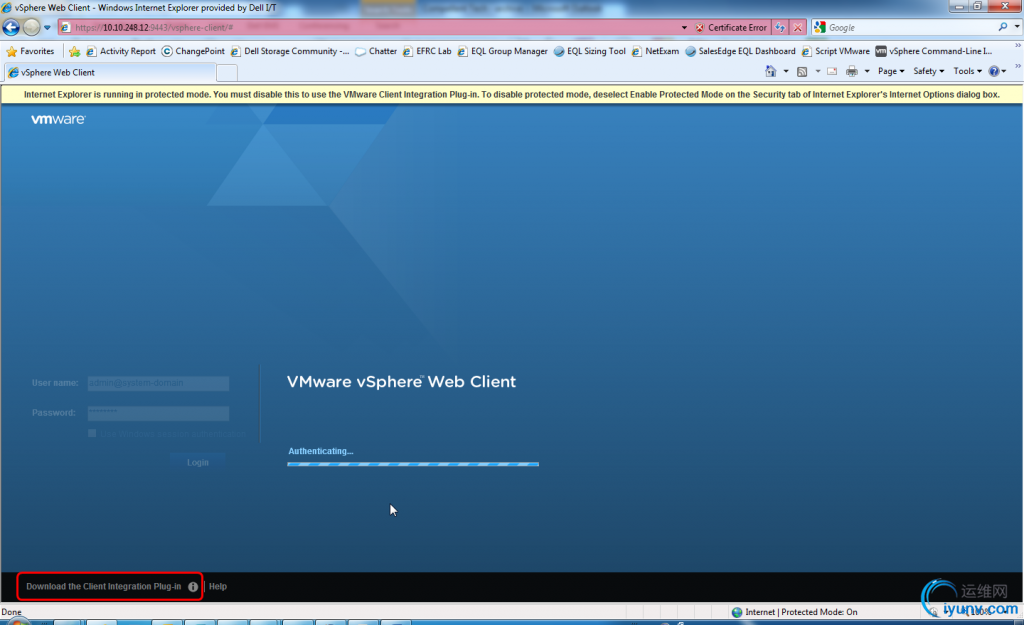1024x625 pixels.
Task: Click the RSS feeds icon
Action: coord(802,71)
